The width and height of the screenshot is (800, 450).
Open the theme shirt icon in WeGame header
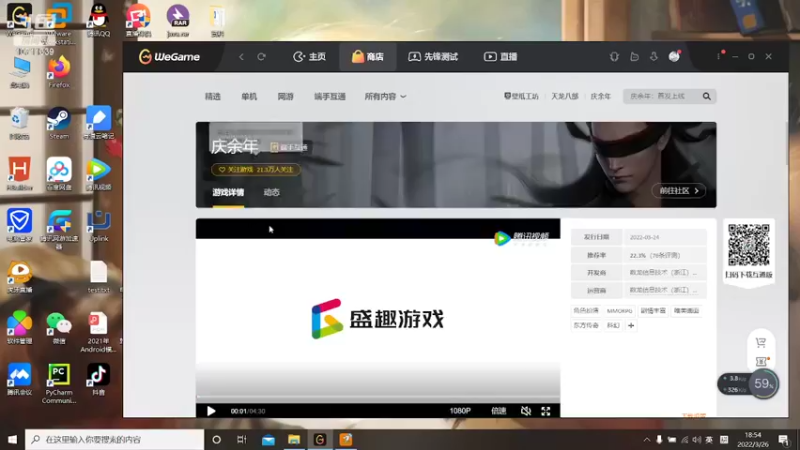[614, 57]
